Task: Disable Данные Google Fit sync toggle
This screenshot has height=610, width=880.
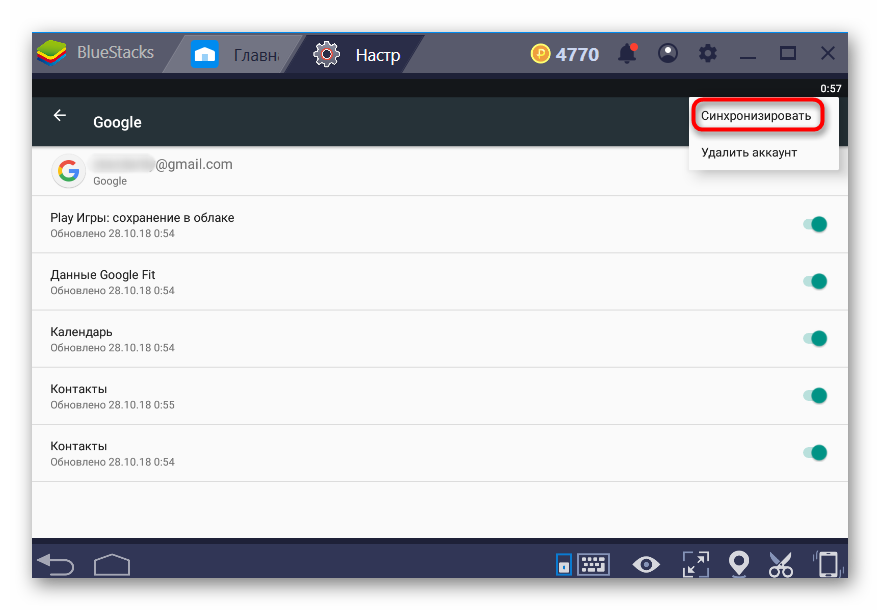Action: (816, 281)
